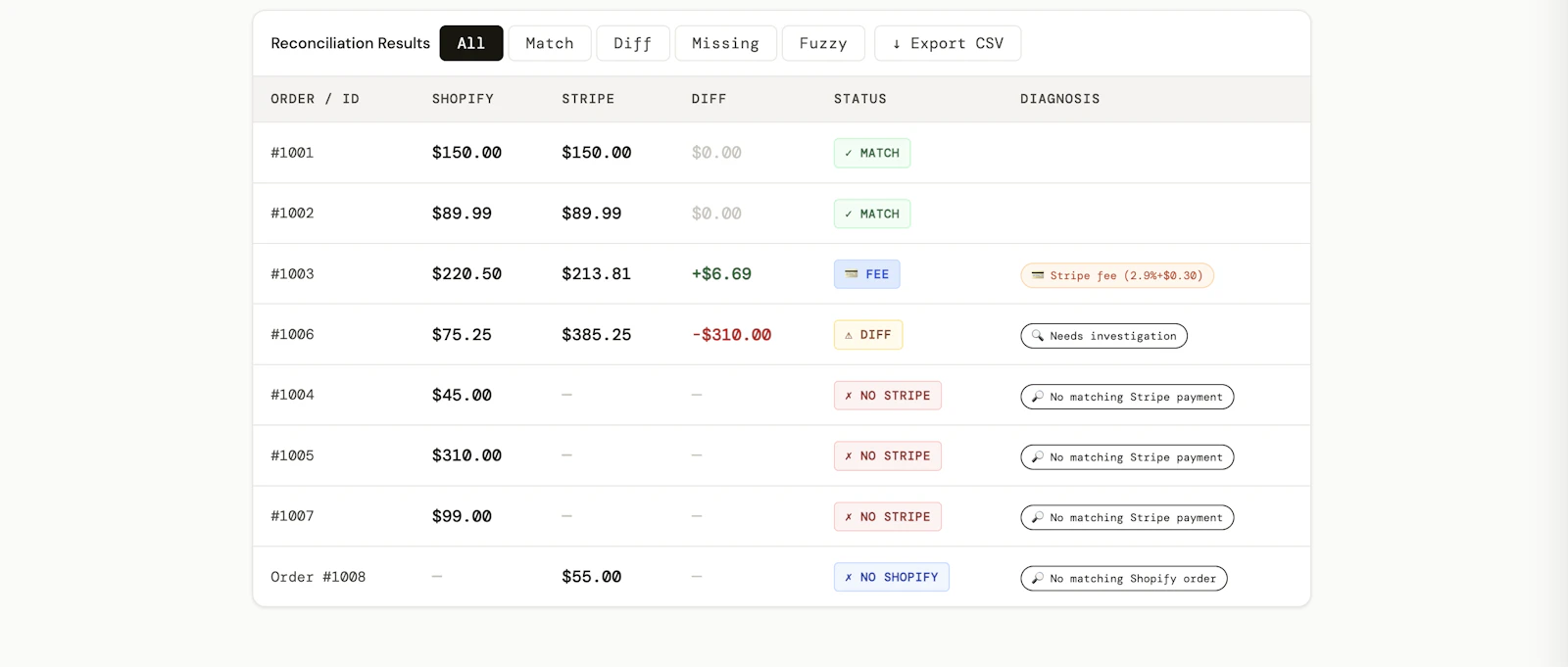
Task: Click the Reconciliation Results title
Action: coord(351,43)
